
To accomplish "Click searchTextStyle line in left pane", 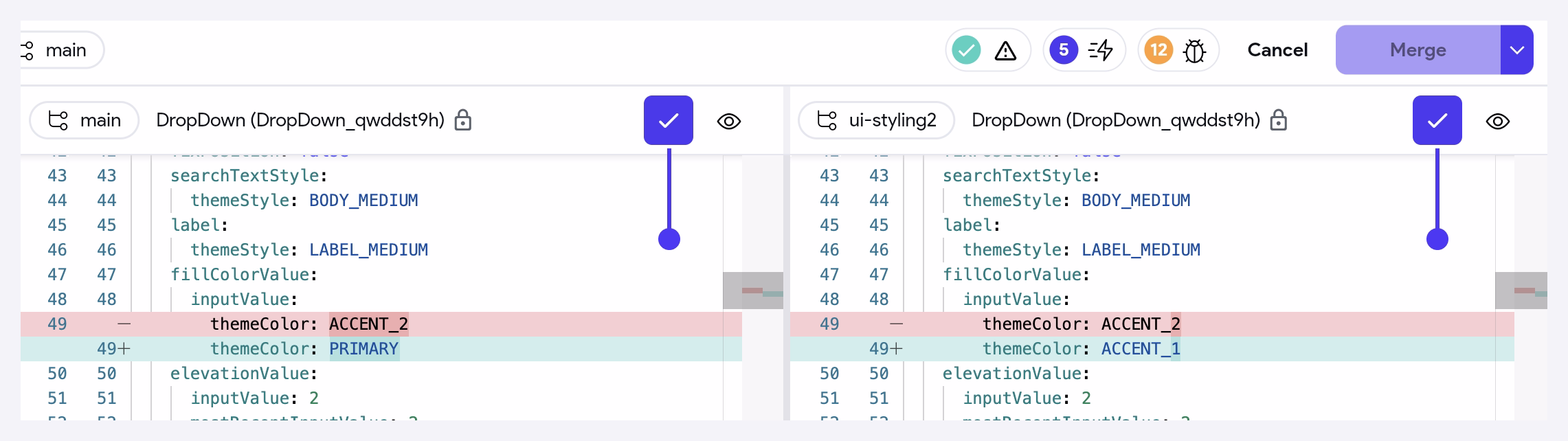I will (x=249, y=176).
